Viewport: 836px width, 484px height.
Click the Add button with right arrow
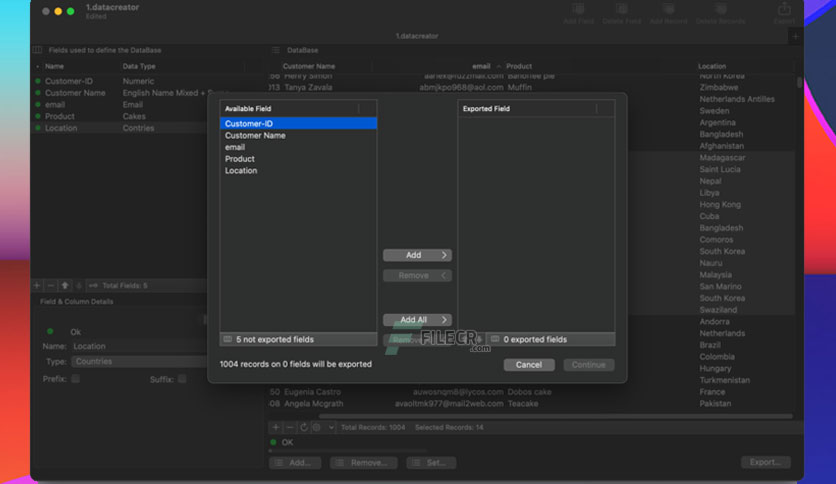(417, 255)
